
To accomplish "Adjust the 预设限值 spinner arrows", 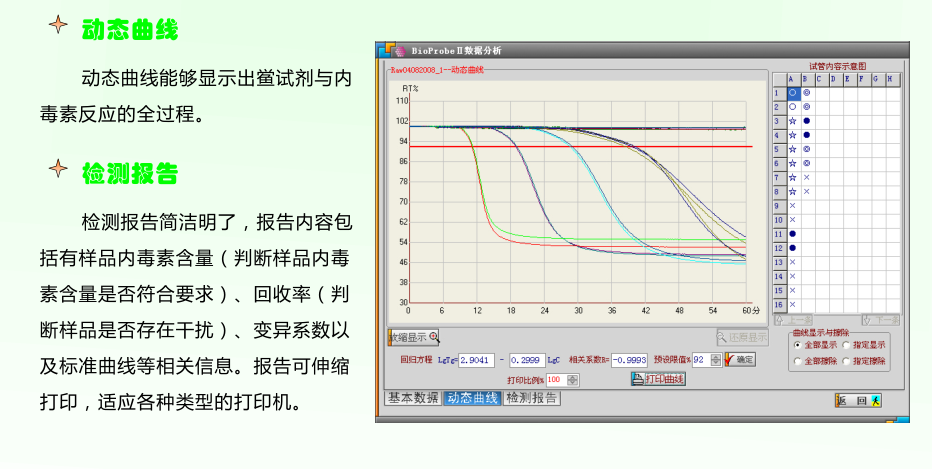I will tap(714, 359).
